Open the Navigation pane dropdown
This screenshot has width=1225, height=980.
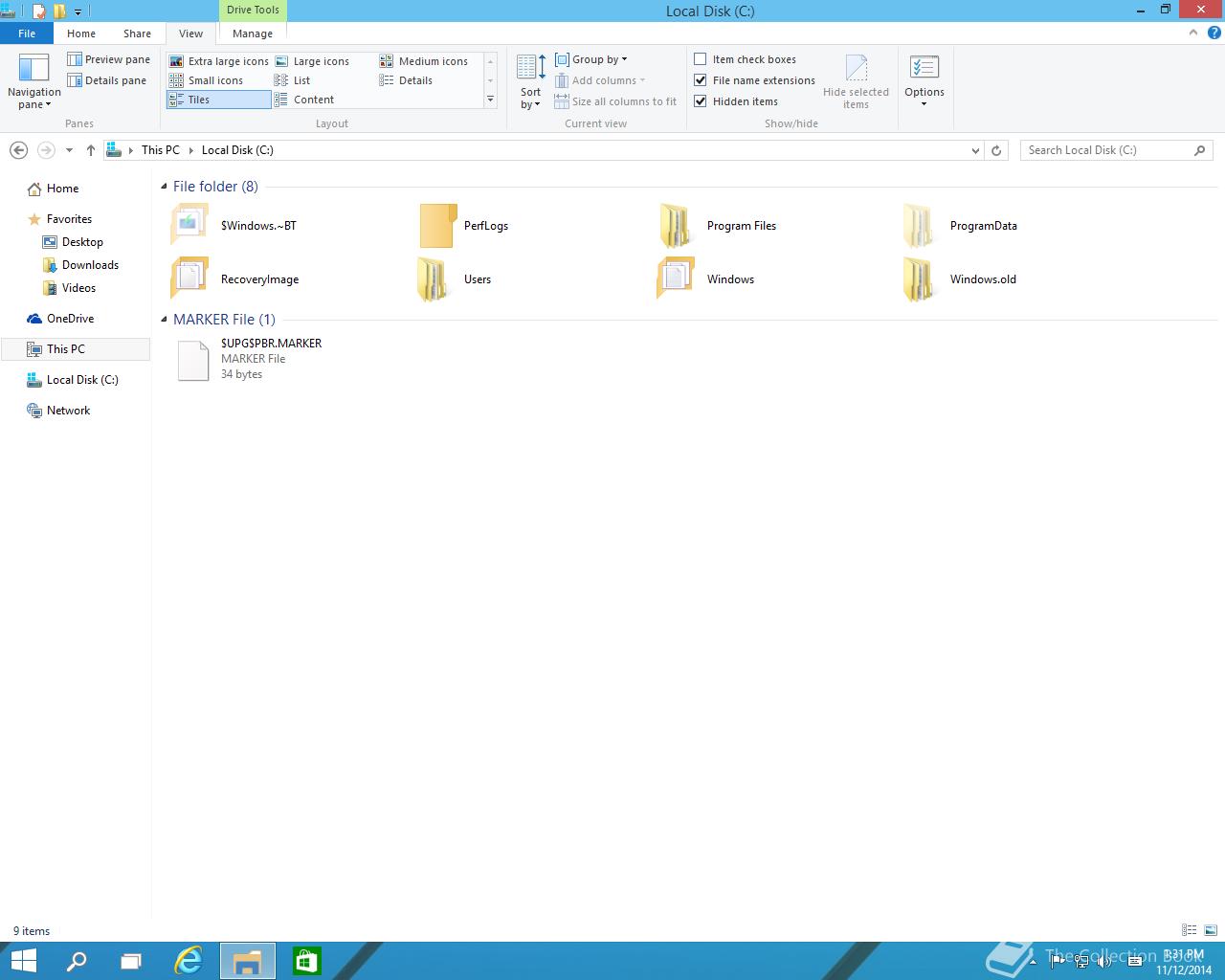(x=33, y=81)
